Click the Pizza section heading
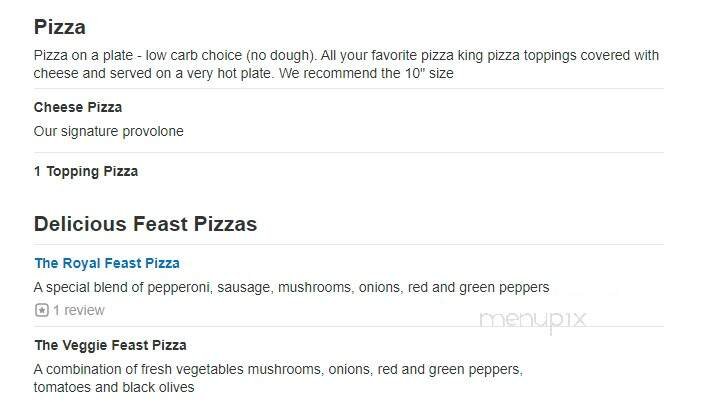 59,27
